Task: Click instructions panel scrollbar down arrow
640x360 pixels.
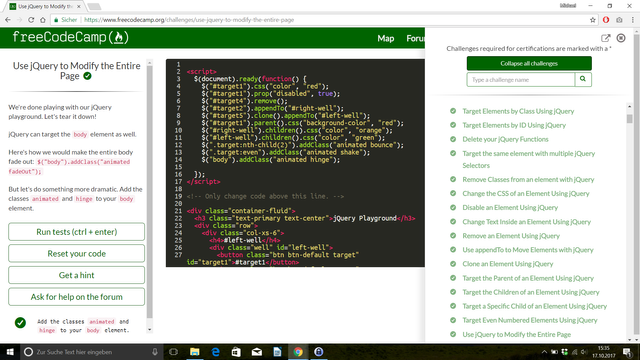Action: tap(149, 329)
